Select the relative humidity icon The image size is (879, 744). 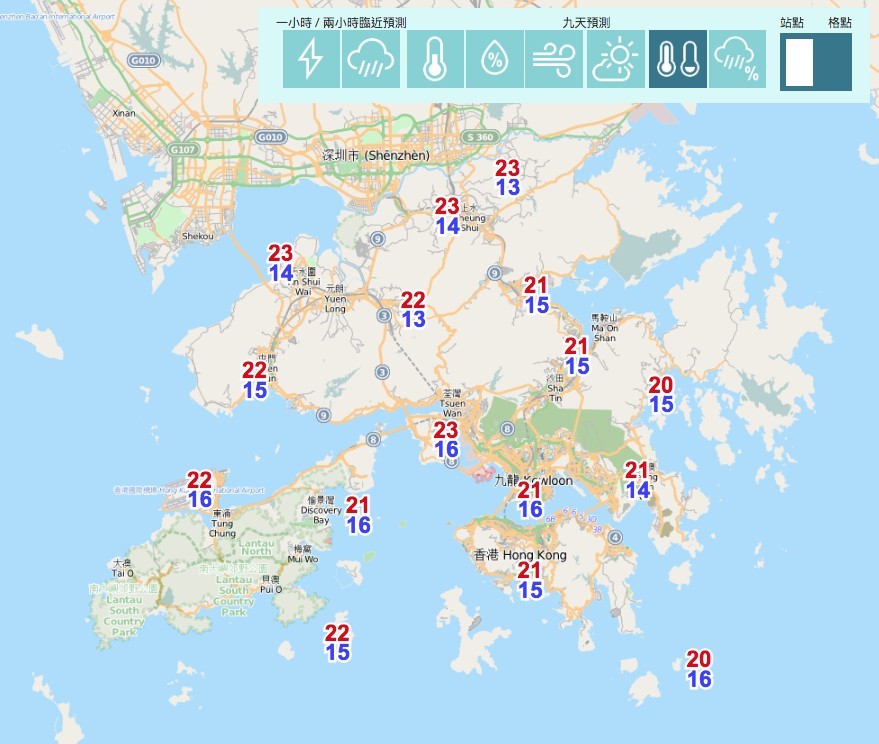[494, 60]
